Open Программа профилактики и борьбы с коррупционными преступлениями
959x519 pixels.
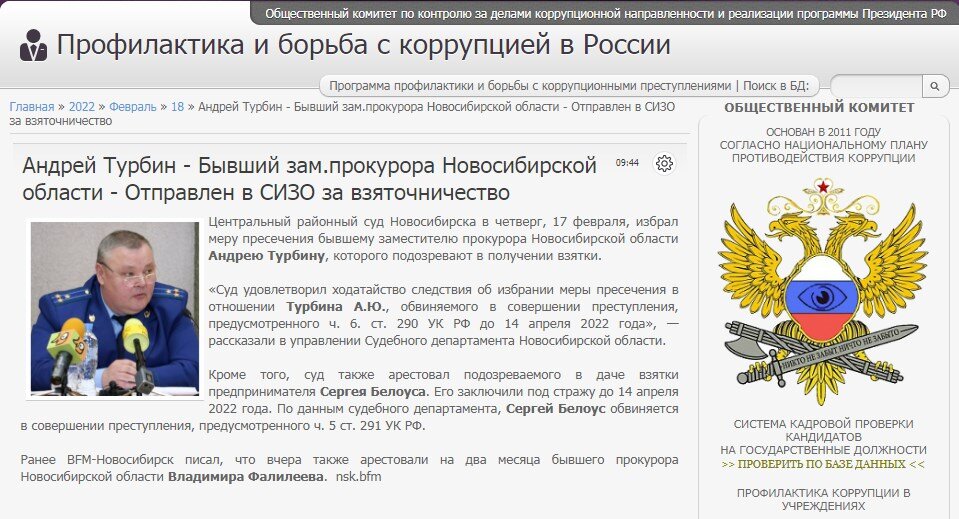[530, 86]
